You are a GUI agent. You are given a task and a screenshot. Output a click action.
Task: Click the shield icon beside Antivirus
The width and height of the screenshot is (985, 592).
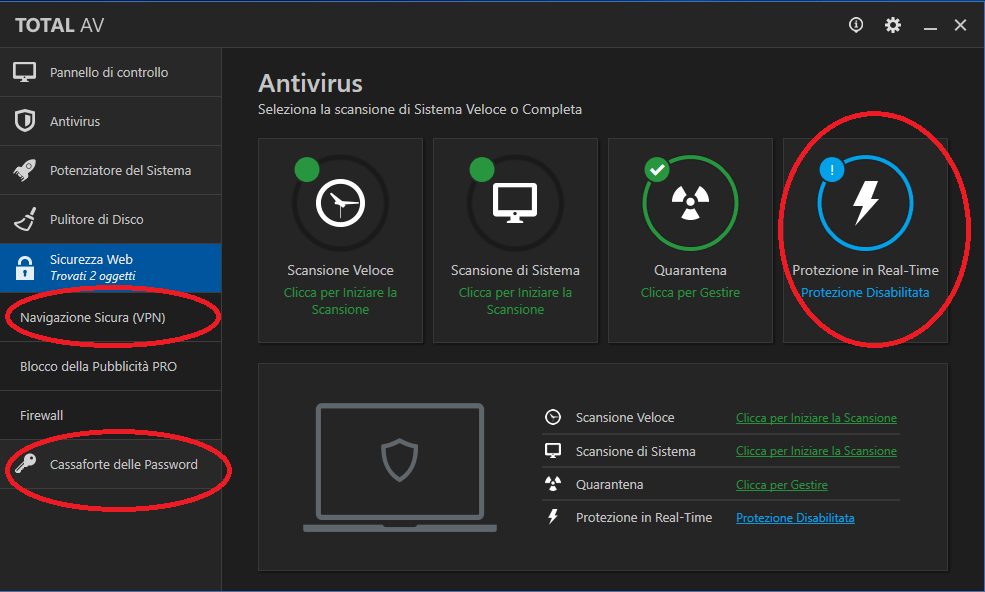25,121
